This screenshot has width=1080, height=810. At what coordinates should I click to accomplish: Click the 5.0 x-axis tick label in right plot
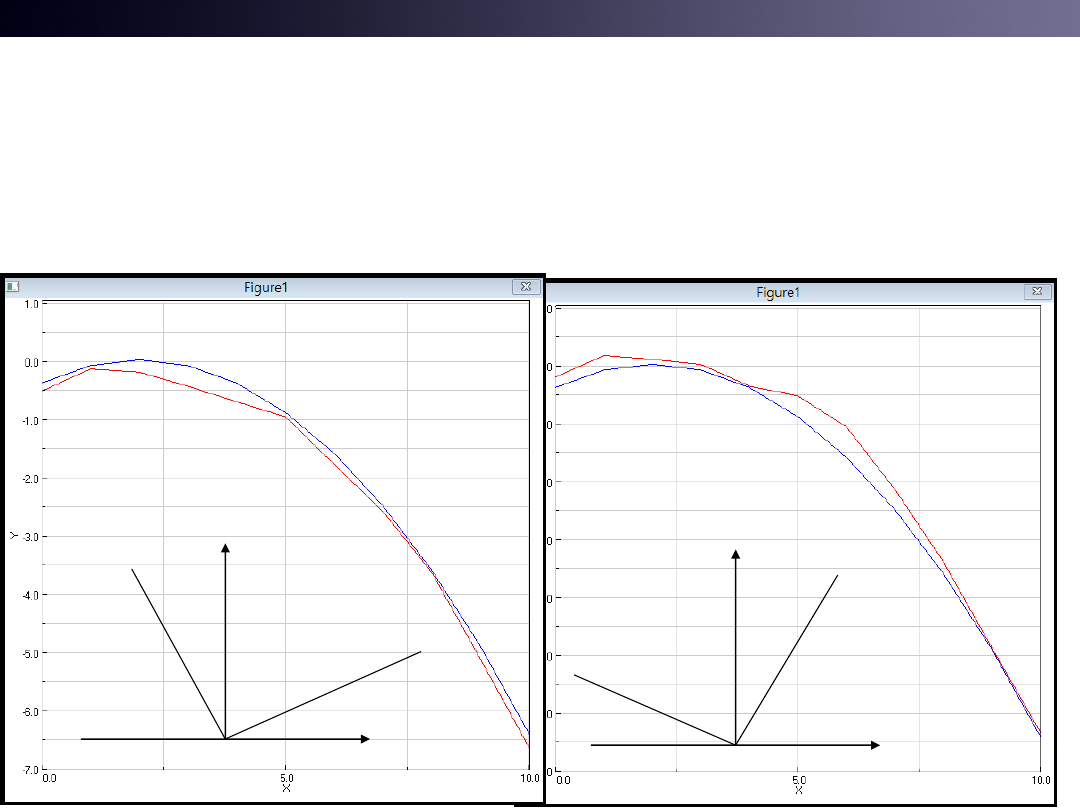798,780
